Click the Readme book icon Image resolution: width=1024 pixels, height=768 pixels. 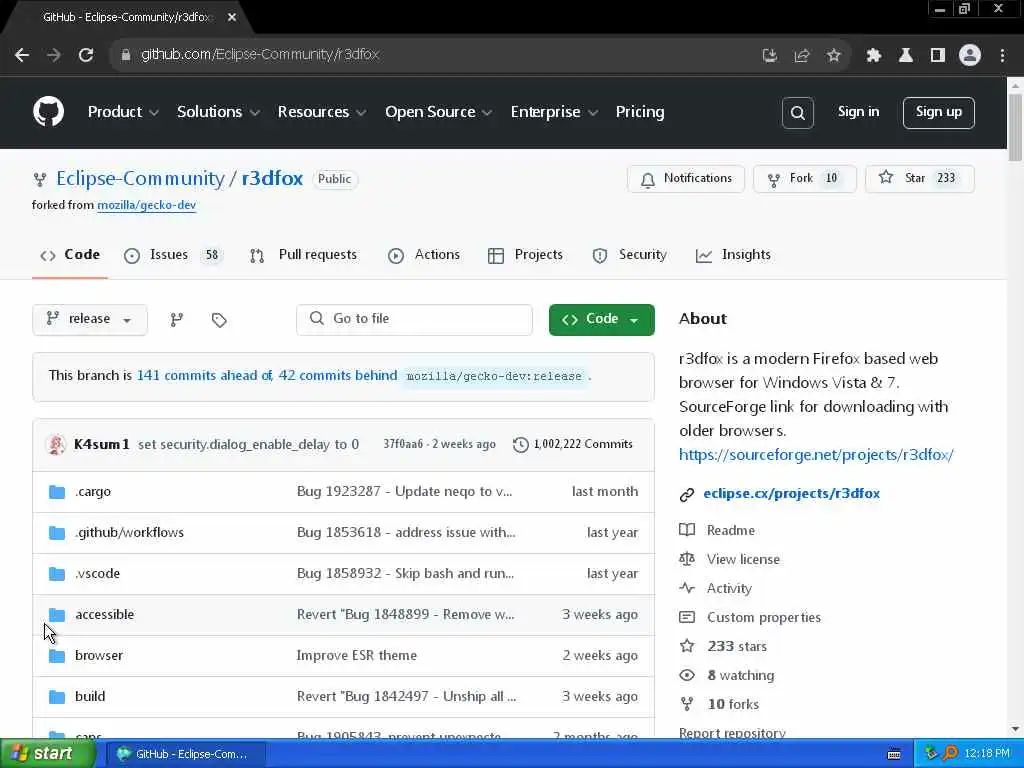click(687, 530)
